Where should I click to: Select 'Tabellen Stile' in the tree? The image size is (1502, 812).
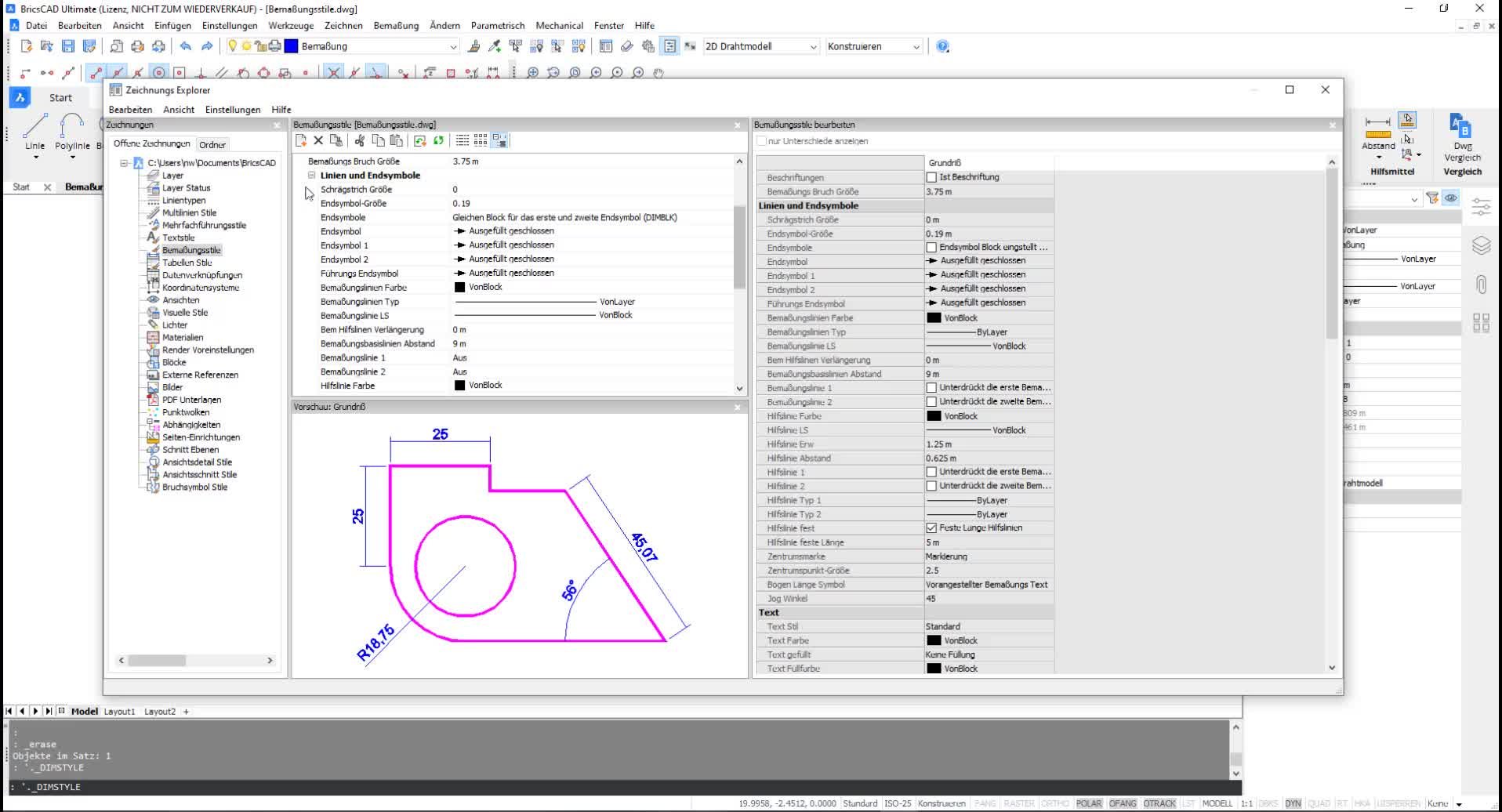(187, 263)
